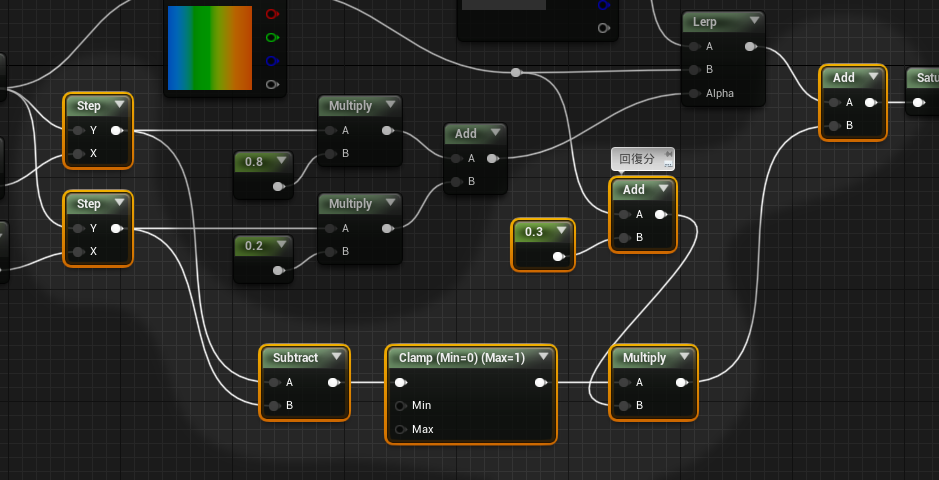Click blue channel pin beside gradient texture preview

[x=272, y=61]
